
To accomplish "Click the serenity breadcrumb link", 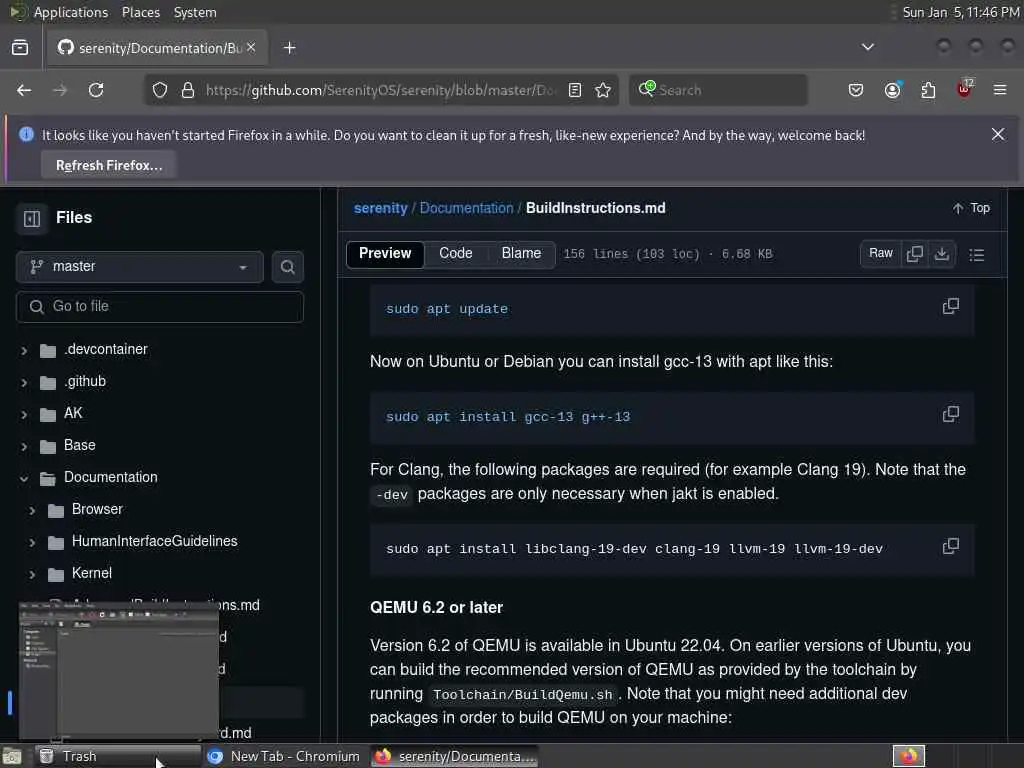I will point(380,208).
